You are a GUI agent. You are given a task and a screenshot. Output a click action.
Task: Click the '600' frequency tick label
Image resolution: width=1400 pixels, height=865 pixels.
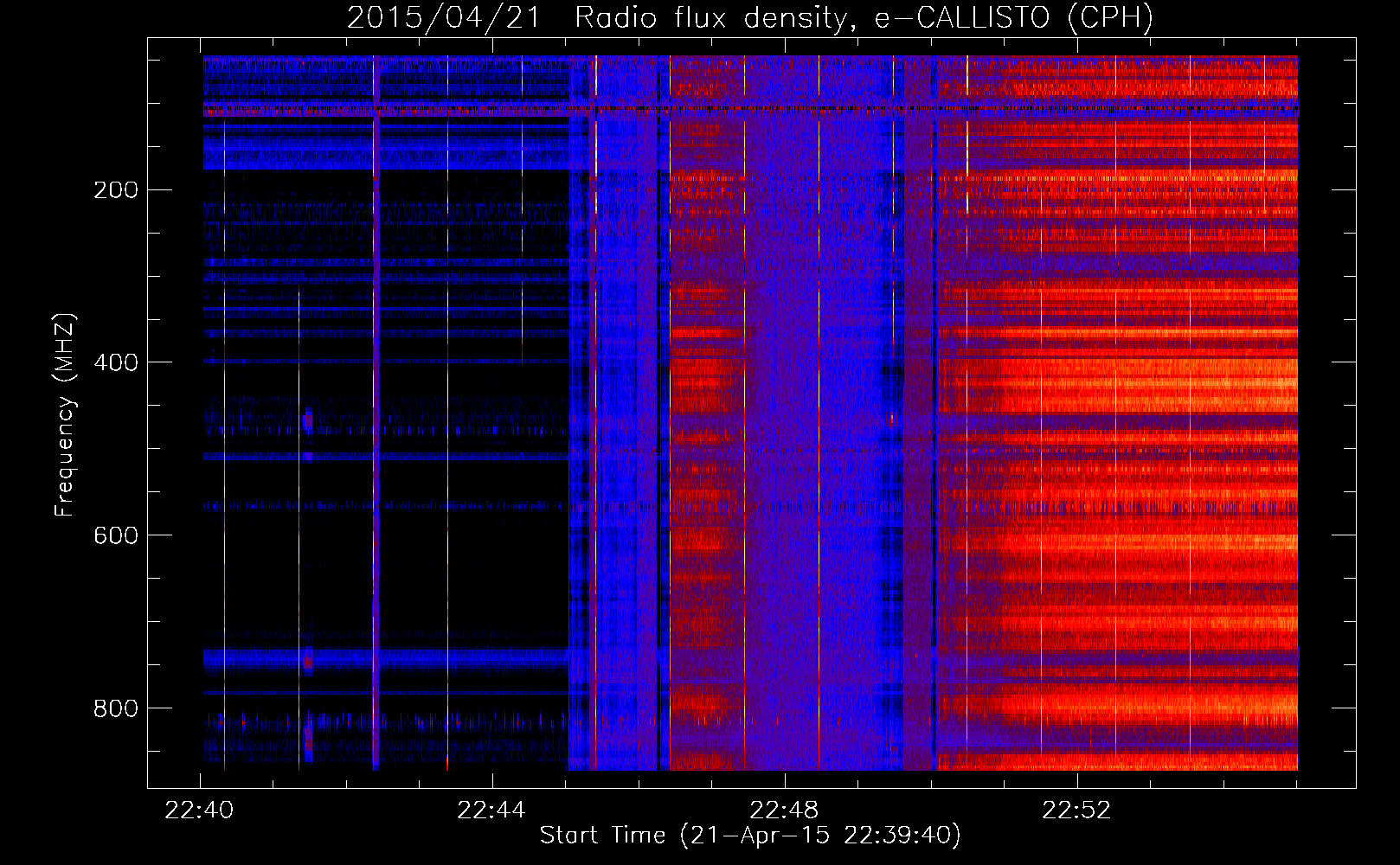[x=116, y=535]
